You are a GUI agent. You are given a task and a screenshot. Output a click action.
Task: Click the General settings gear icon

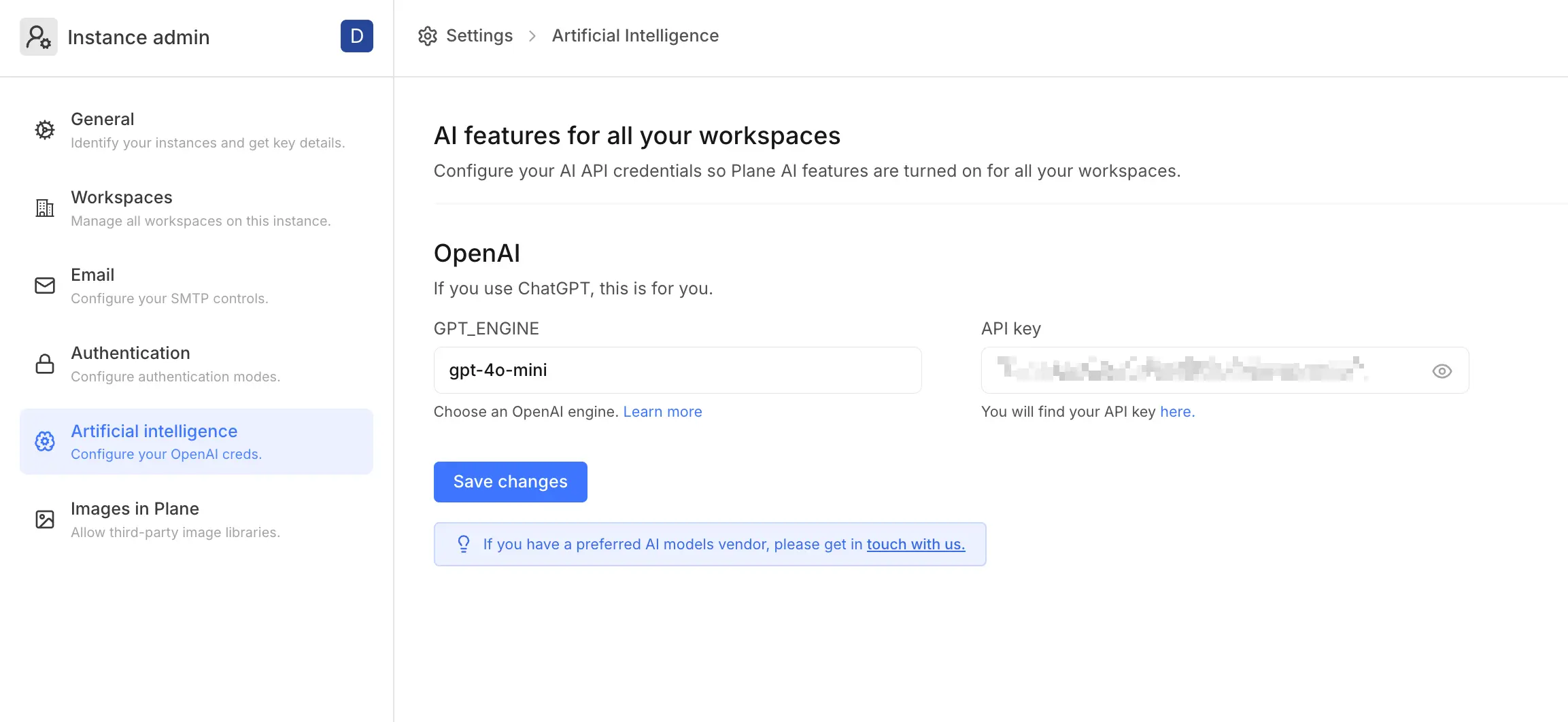(45, 130)
